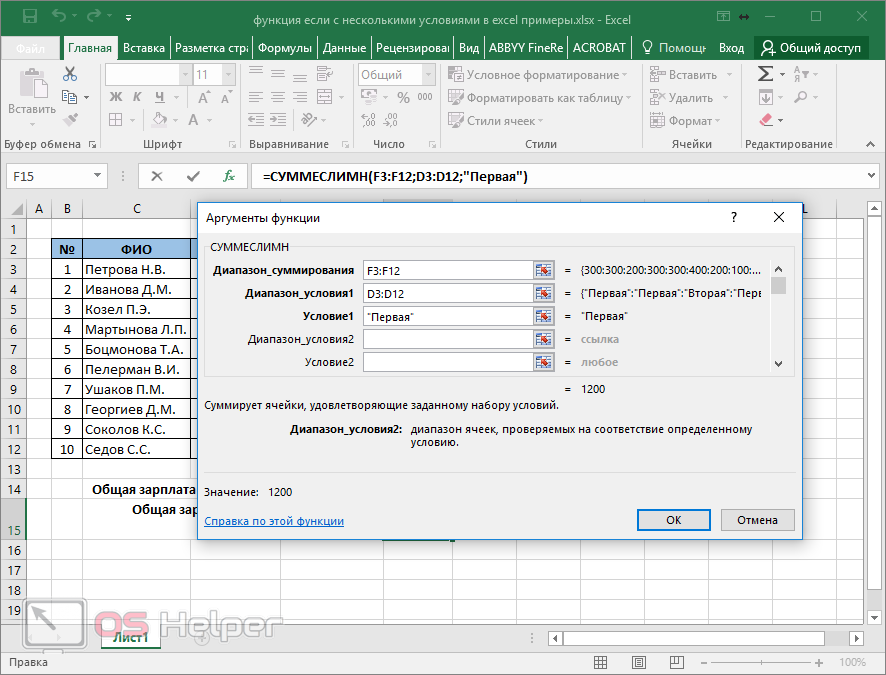Expand the formula bar with the chevron

coord(871,176)
